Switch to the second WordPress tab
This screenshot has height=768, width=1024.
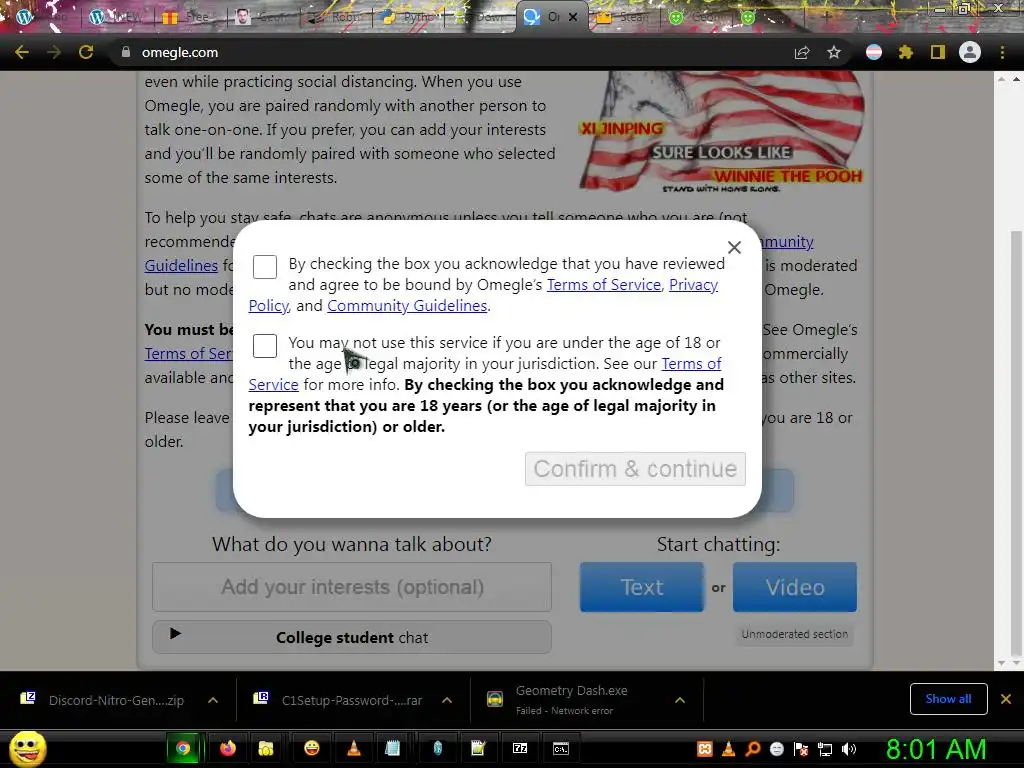pyautogui.click(x=116, y=17)
